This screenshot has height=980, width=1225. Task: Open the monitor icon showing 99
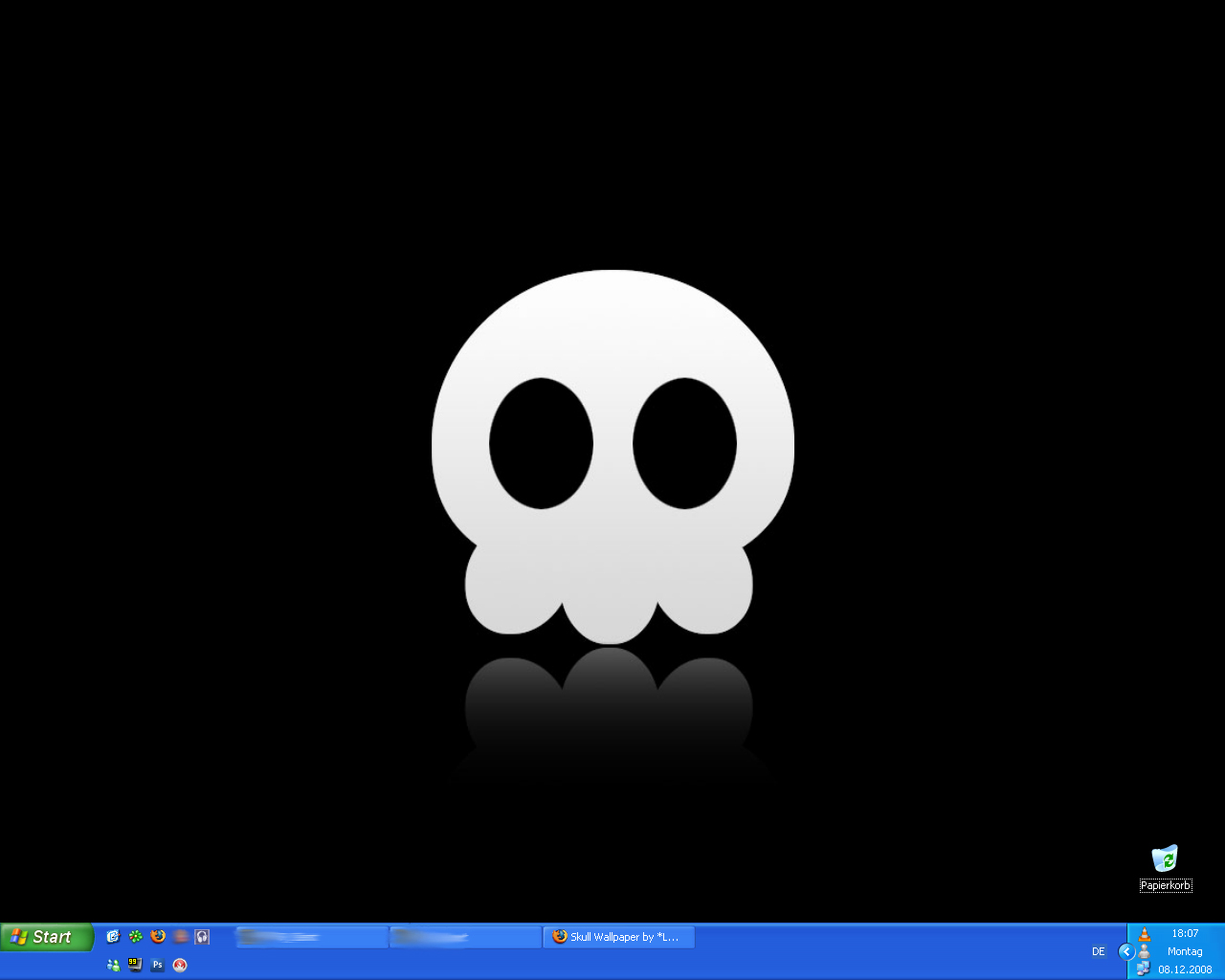click(135, 965)
